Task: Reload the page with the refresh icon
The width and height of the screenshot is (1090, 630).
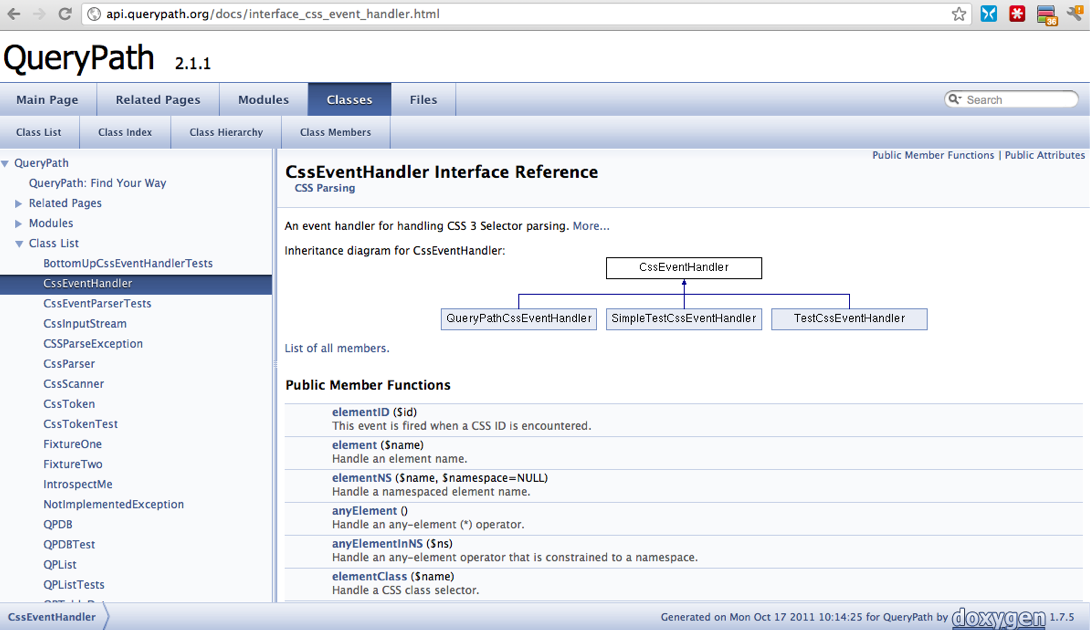Action: [65, 14]
